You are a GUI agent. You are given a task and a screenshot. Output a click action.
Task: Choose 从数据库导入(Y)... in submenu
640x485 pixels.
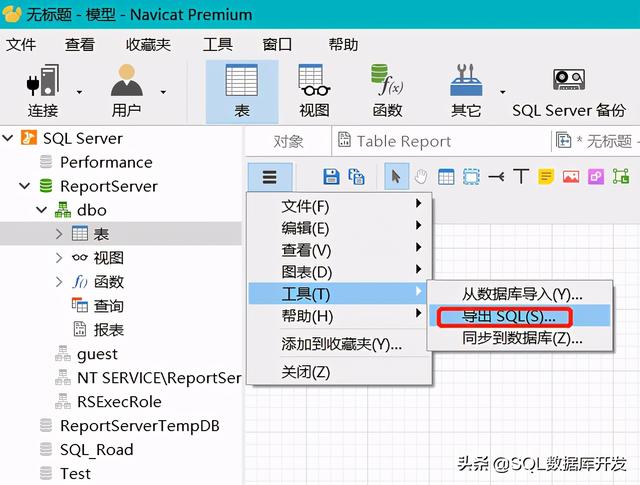(x=520, y=294)
